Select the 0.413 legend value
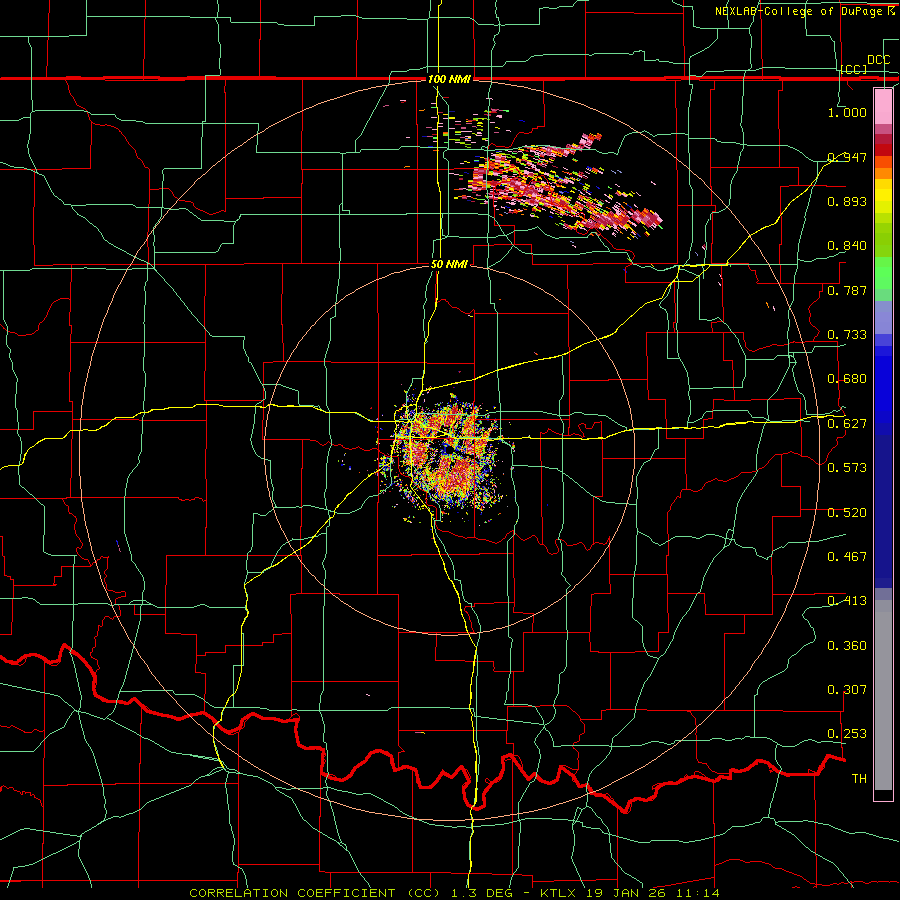This screenshot has height=900, width=900. click(847, 601)
